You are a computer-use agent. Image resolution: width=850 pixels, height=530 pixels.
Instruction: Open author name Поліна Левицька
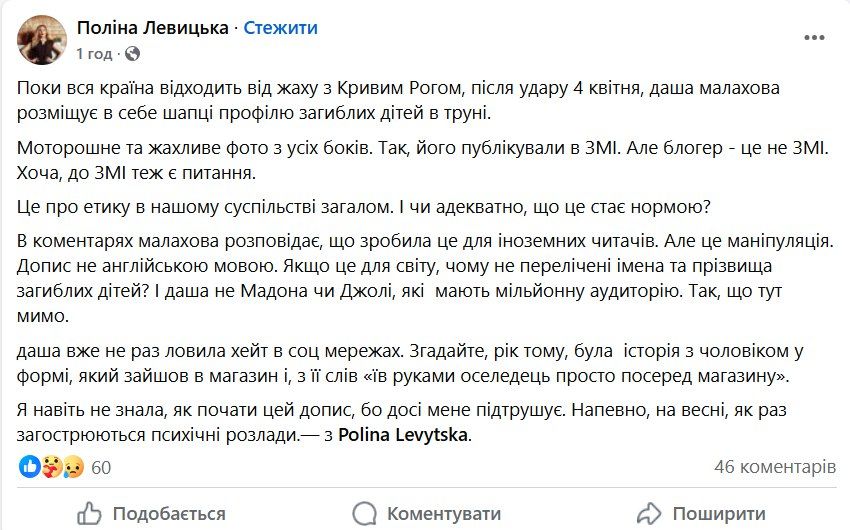pyautogui.click(x=152, y=28)
